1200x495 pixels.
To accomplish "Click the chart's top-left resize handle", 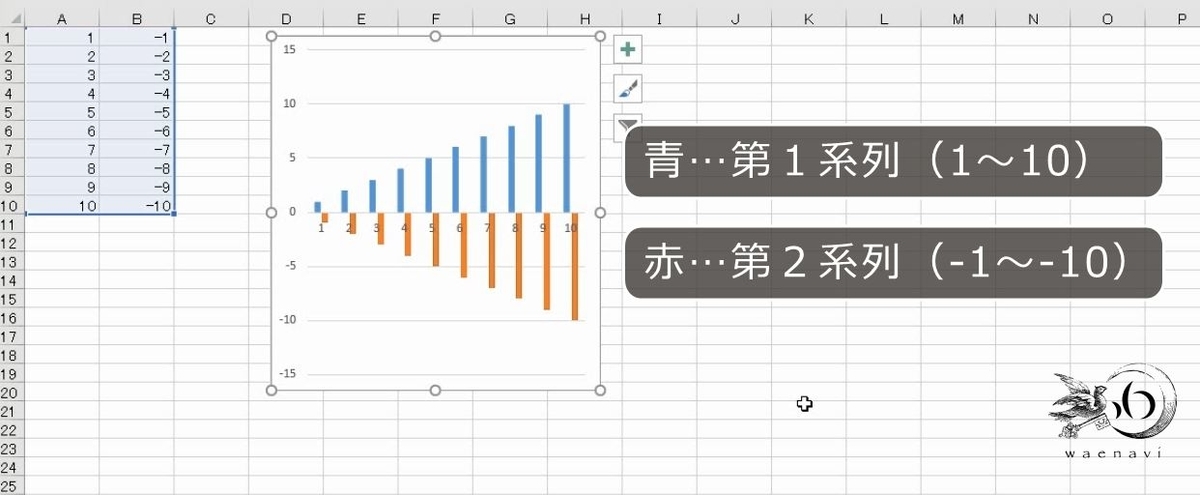I will pyautogui.click(x=271, y=36).
